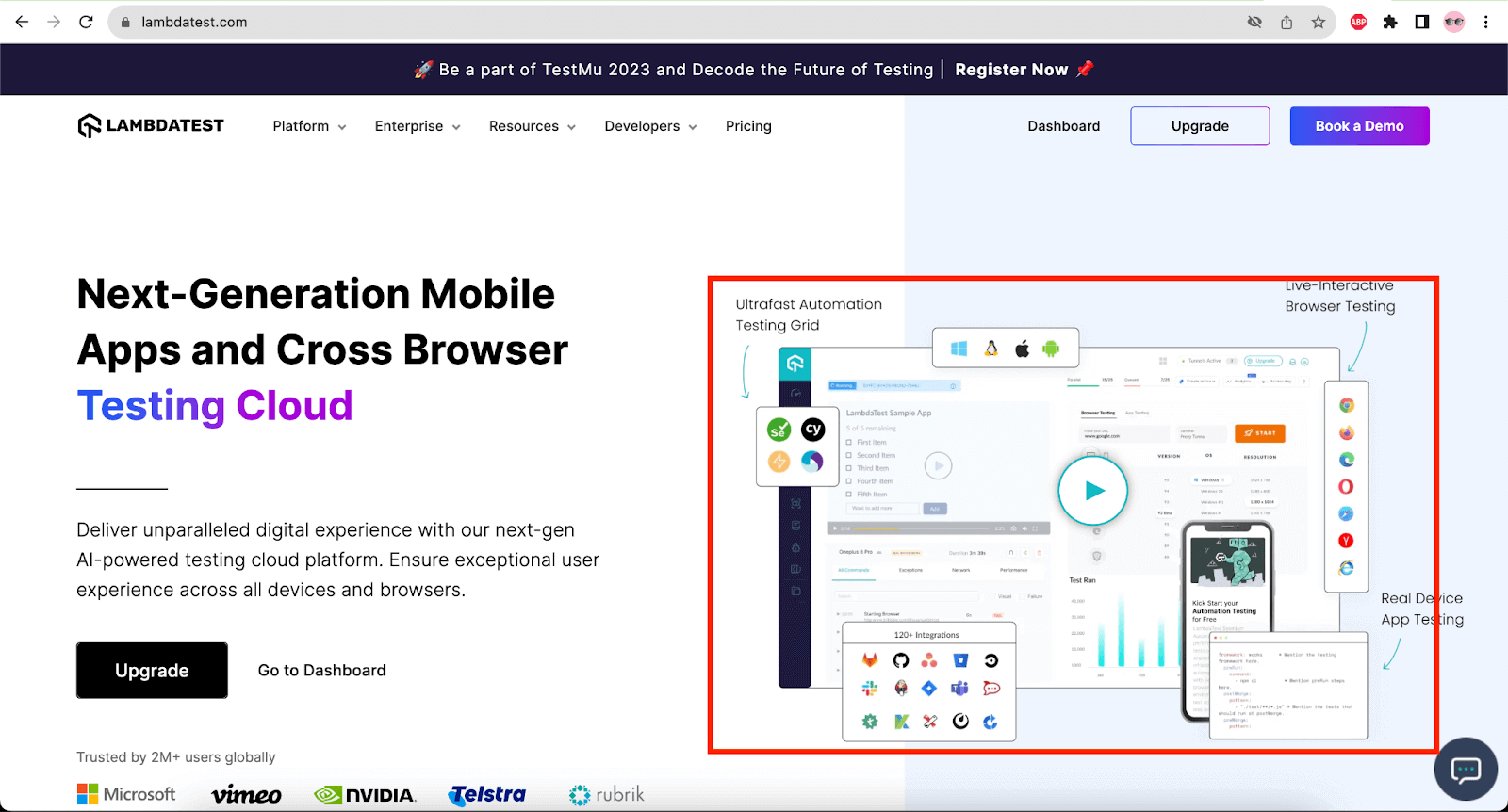This screenshot has width=1508, height=812.
Task: Click the browser forward arrow
Action: click(x=54, y=22)
